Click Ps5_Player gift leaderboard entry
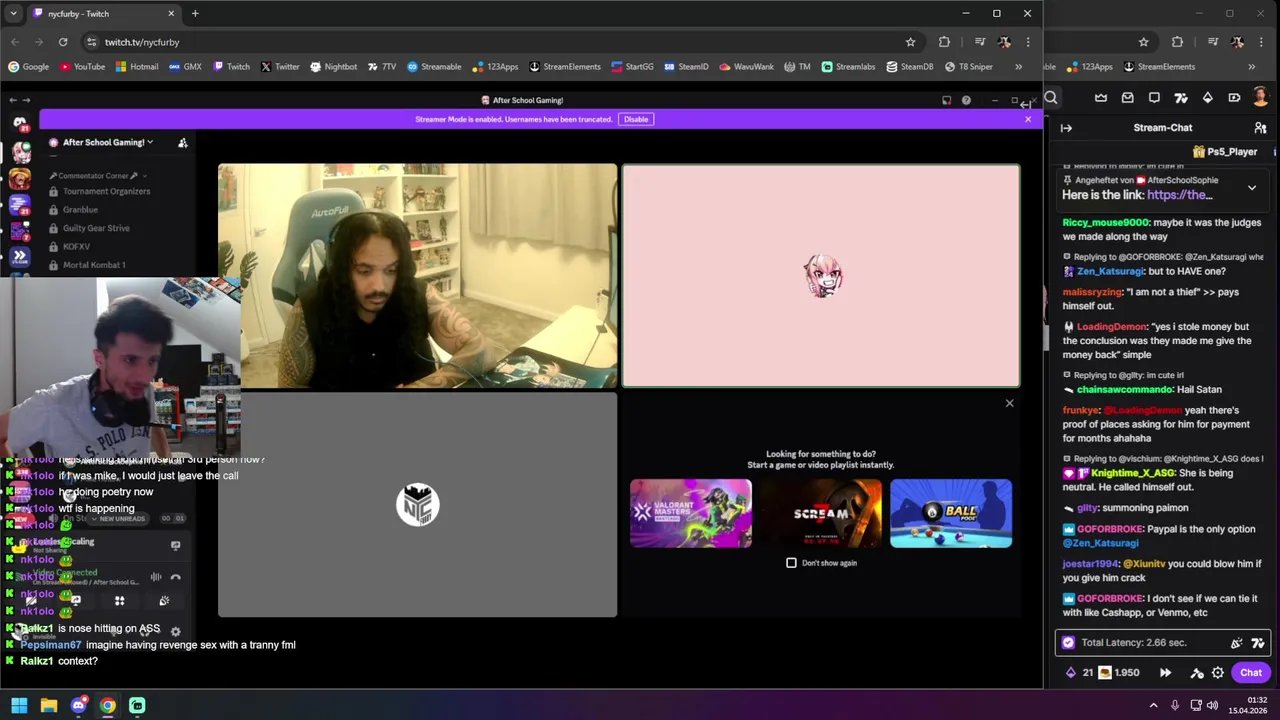The height and width of the screenshot is (720, 1280). pyautogui.click(x=1225, y=152)
